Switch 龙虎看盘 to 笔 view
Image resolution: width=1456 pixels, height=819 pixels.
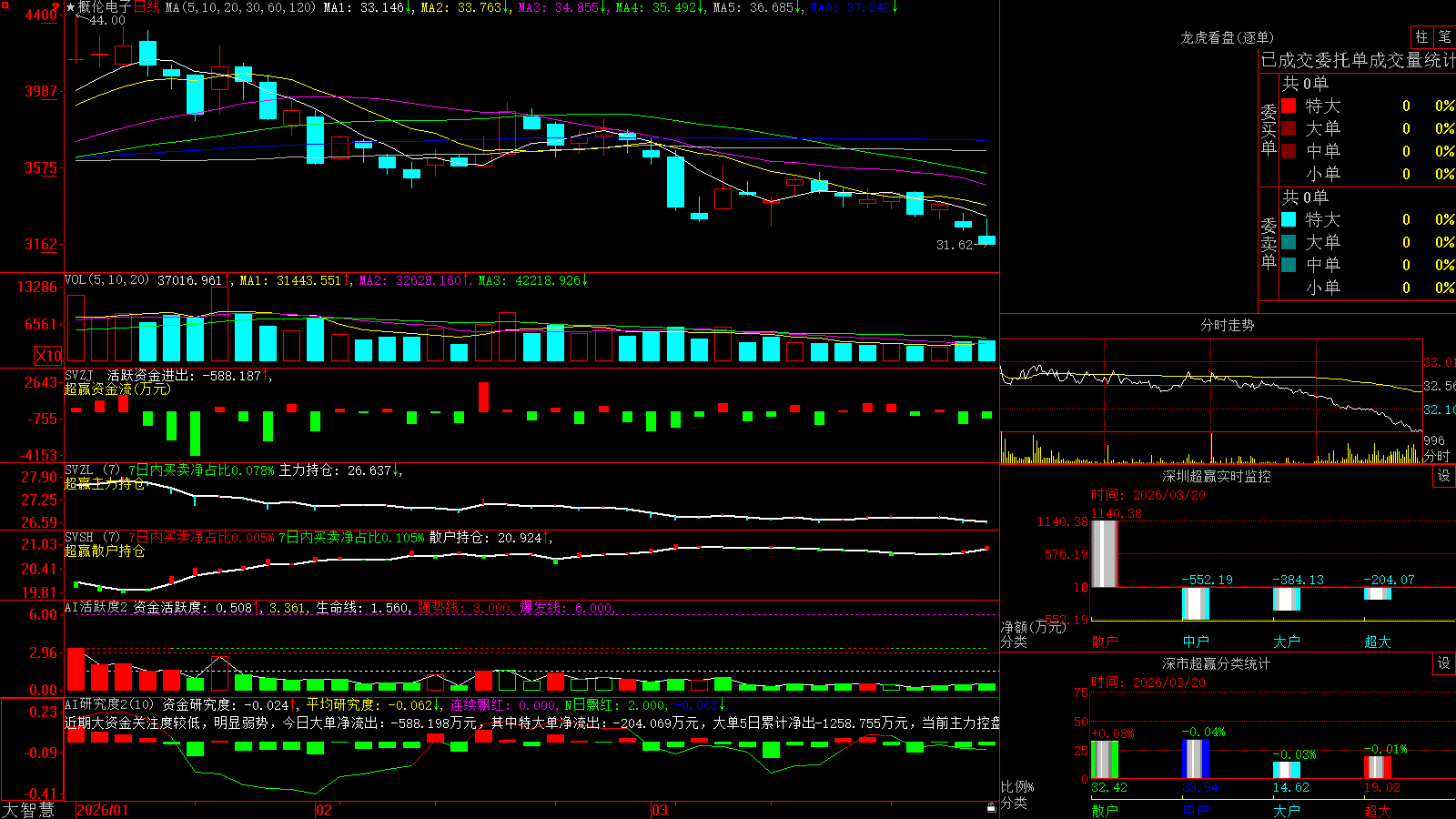1444,36
